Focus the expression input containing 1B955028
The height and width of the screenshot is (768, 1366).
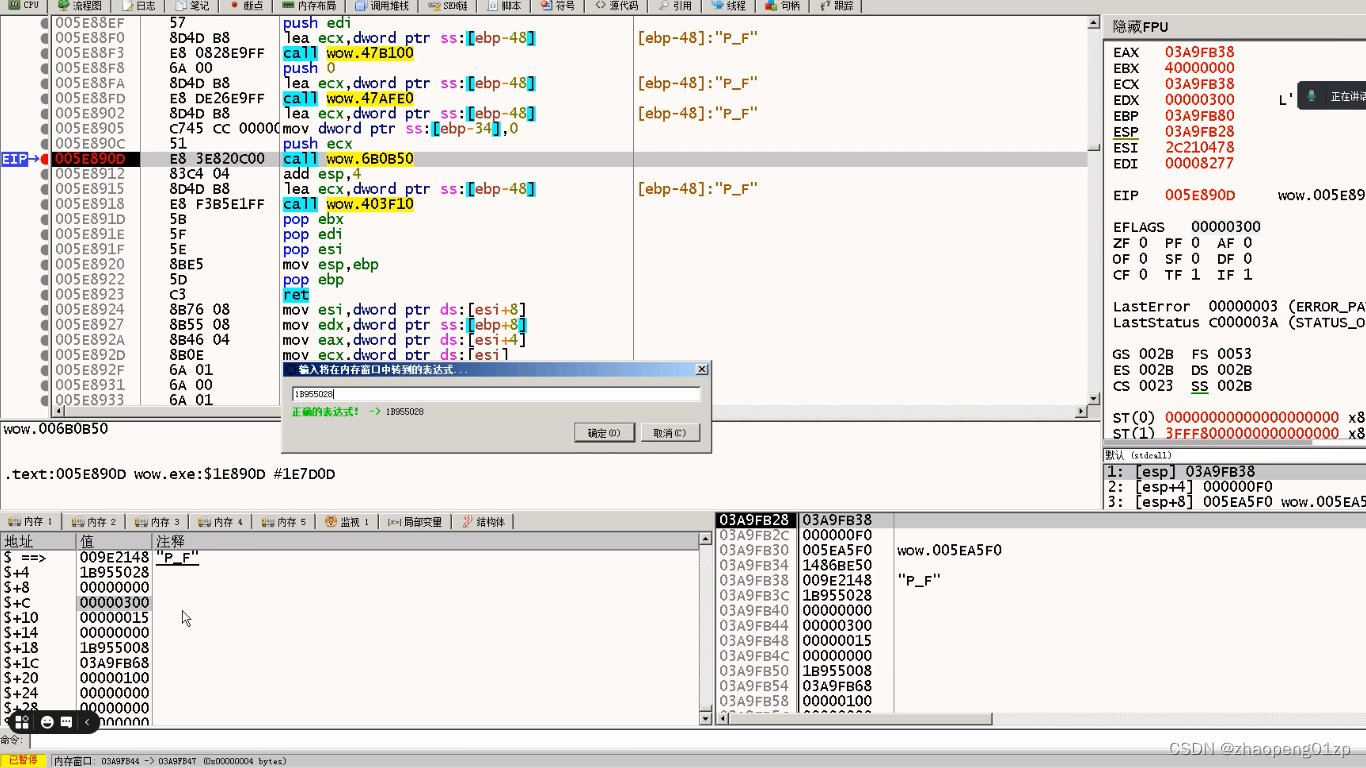[x=496, y=394]
